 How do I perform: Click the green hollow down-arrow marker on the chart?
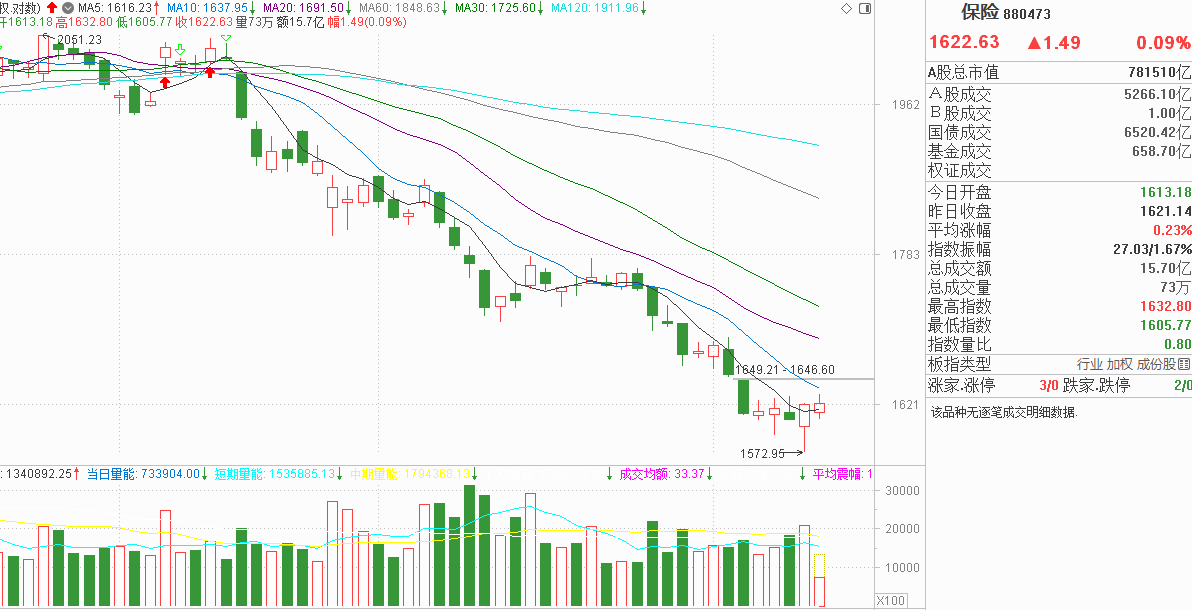tap(179, 50)
